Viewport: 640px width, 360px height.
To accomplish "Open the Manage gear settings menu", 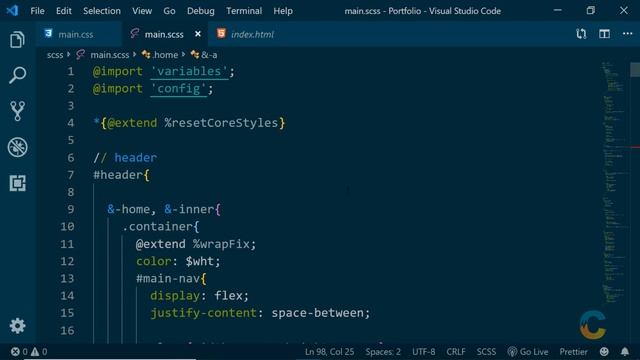I will (x=17, y=326).
